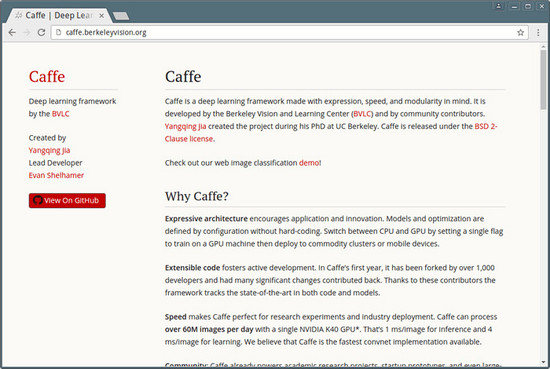Reload the Caffe page
This screenshot has width=550, height=369.
click(x=41, y=33)
